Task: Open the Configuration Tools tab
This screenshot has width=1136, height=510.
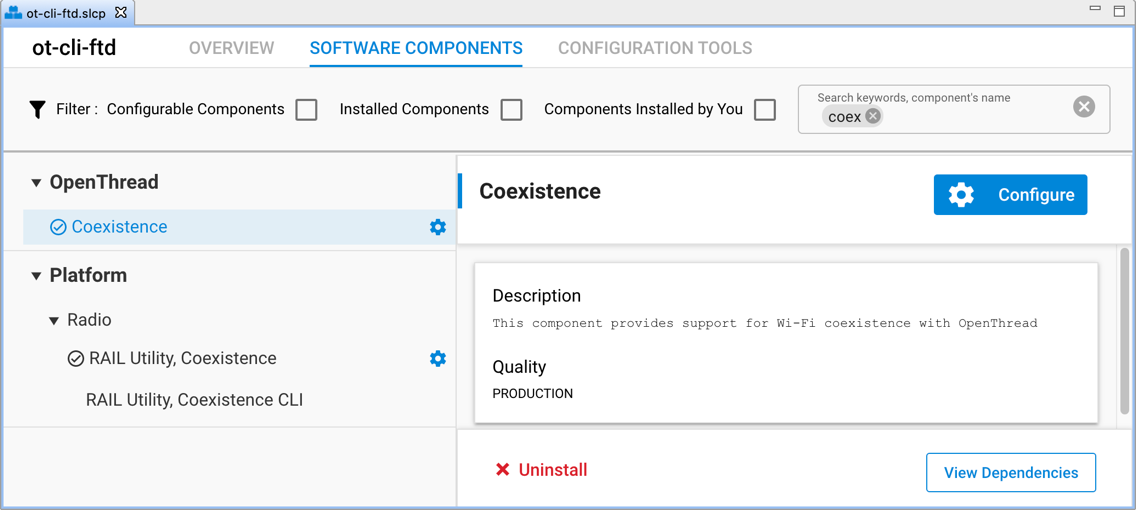Action: point(654,48)
